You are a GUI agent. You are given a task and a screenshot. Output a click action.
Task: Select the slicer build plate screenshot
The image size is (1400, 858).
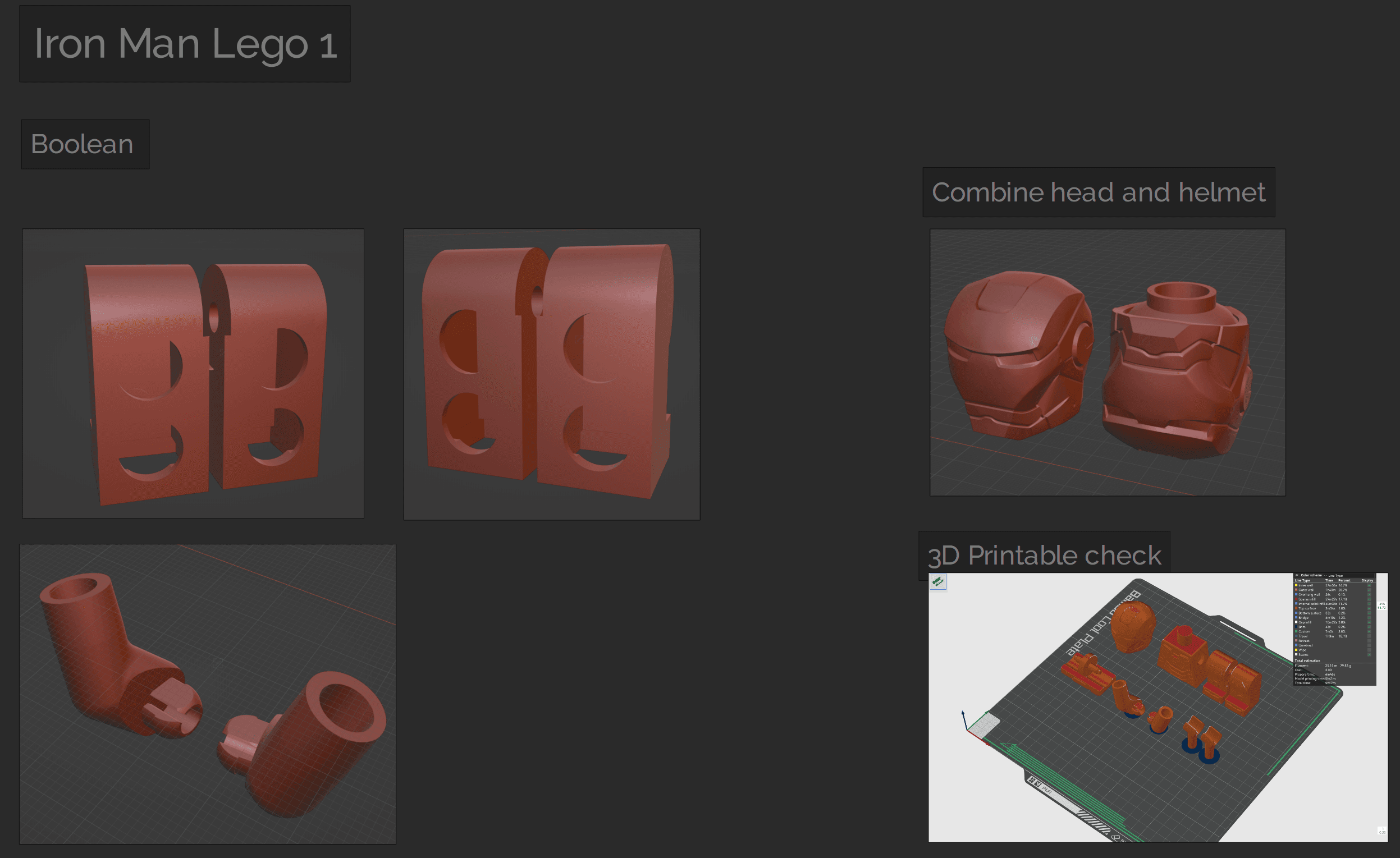click(1157, 707)
